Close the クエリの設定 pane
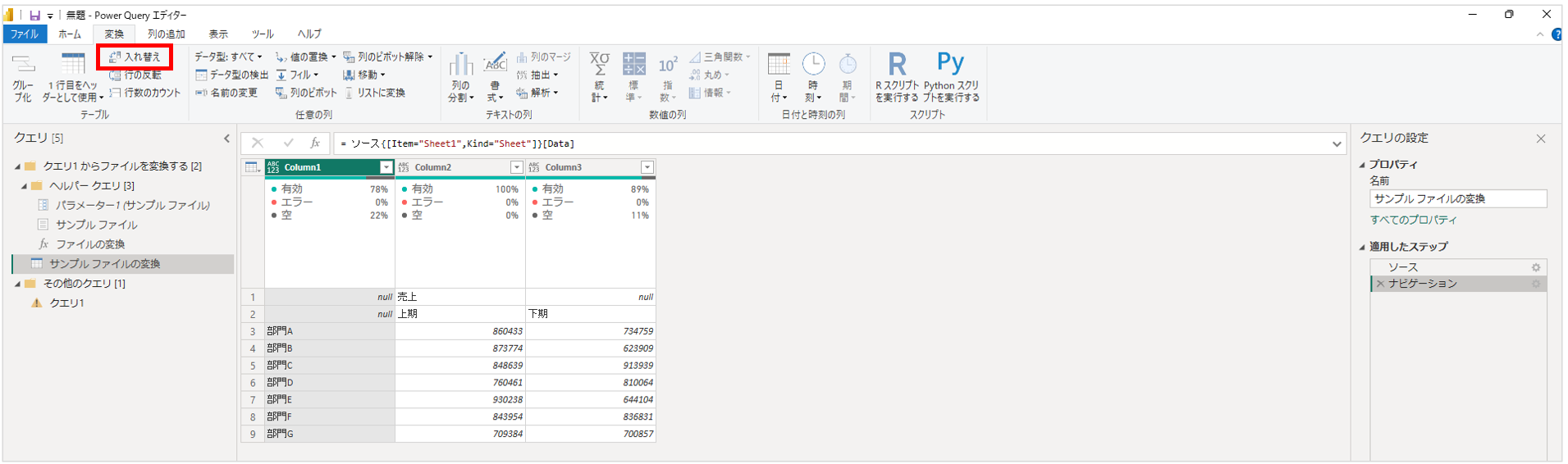Image resolution: width=1568 pixels, height=464 pixels. [1541, 139]
